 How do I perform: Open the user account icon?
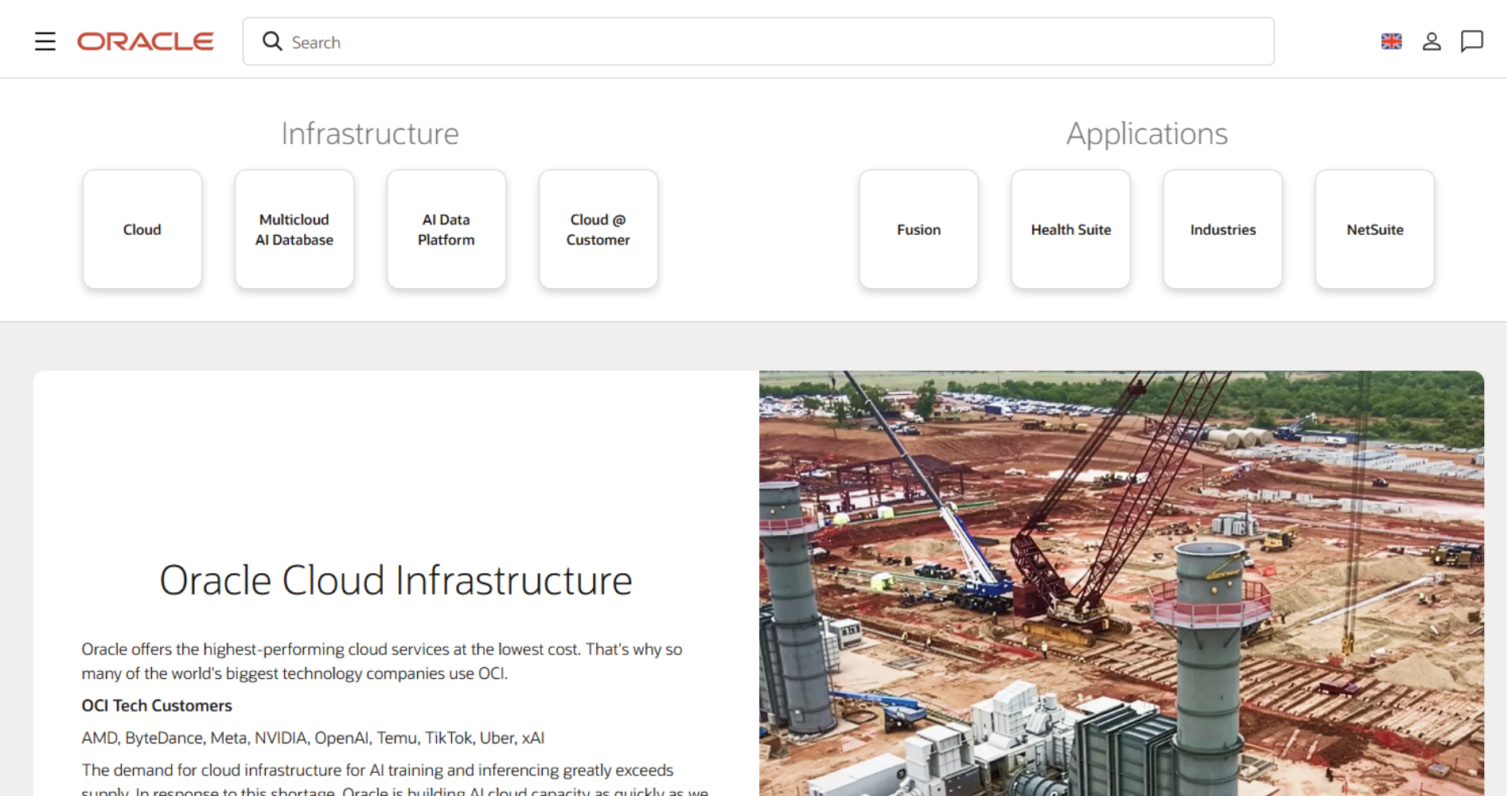coord(1432,41)
